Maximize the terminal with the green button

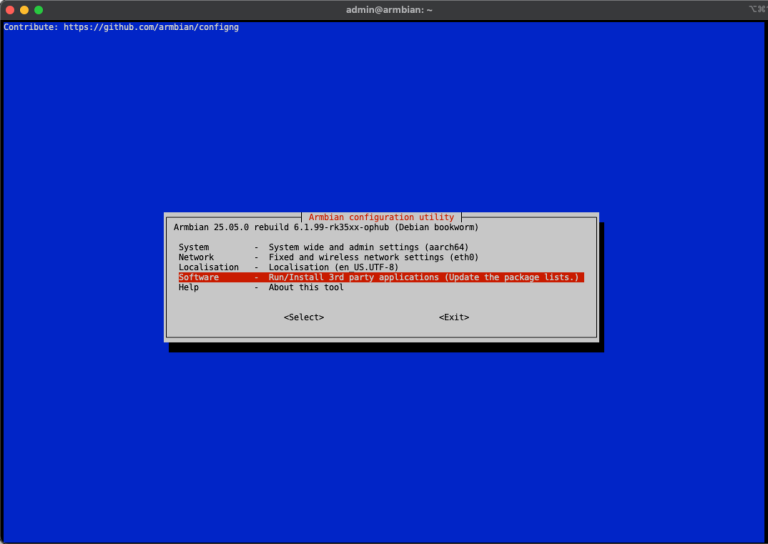click(x=39, y=9)
